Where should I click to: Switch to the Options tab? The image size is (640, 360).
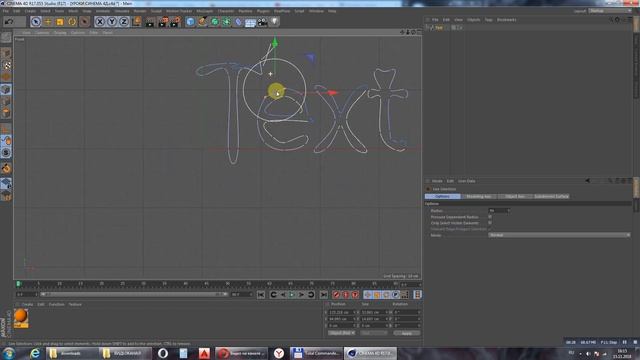(x=442, y=196)
